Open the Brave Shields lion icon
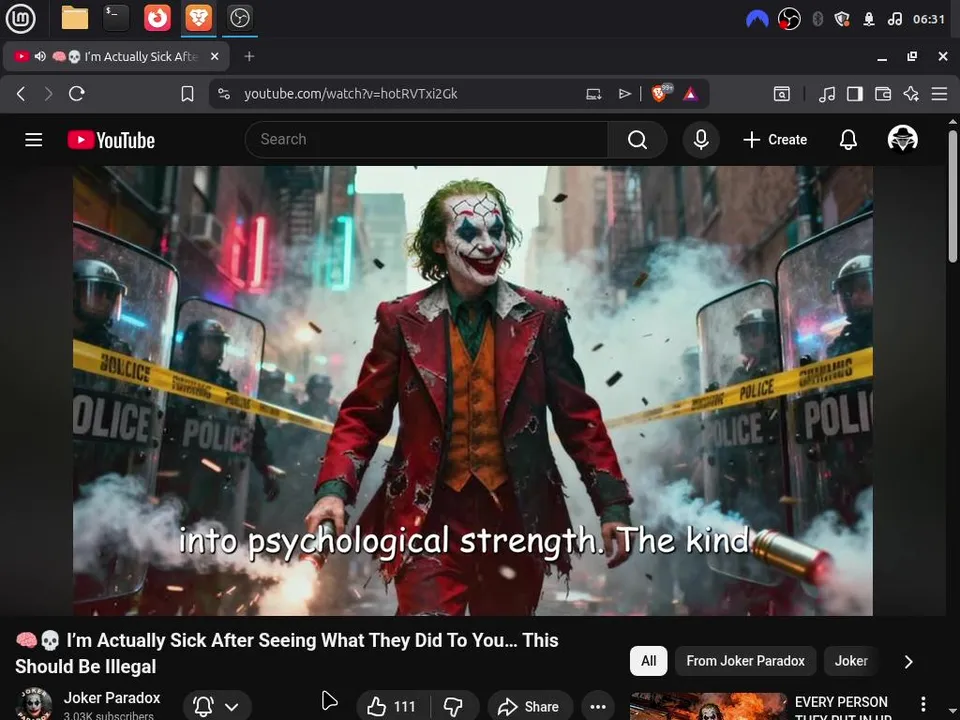This screenshot has width=960, height=720. (x=661, y=93)
